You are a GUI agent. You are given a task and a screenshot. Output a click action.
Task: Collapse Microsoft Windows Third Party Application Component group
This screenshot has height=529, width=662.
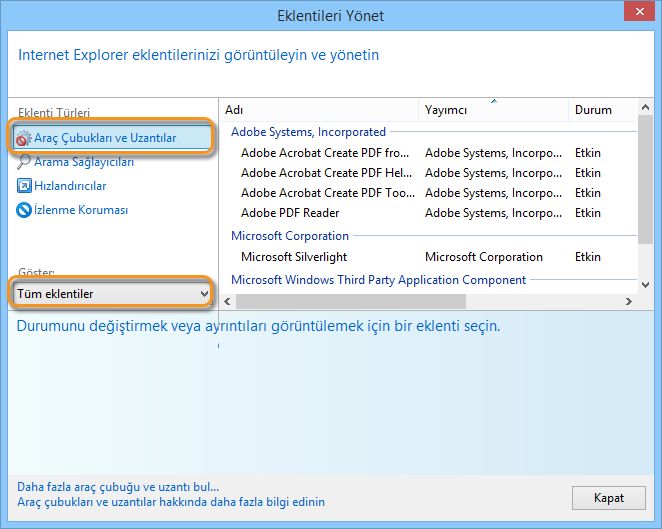click(x=378, y=279)
